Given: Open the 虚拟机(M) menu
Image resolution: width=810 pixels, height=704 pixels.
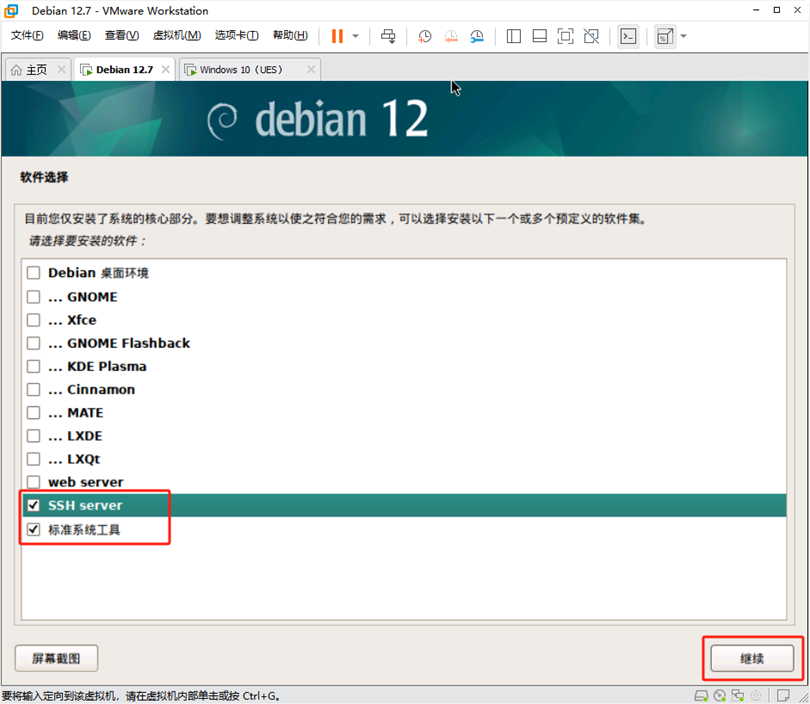Looking at the screenshot, I should click(177, 35).
